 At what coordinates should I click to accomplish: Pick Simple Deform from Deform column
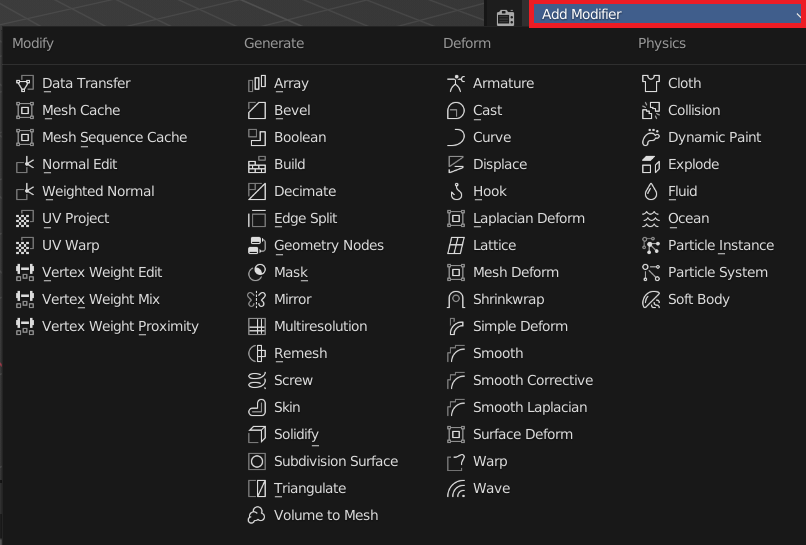(x=520, y=327)
